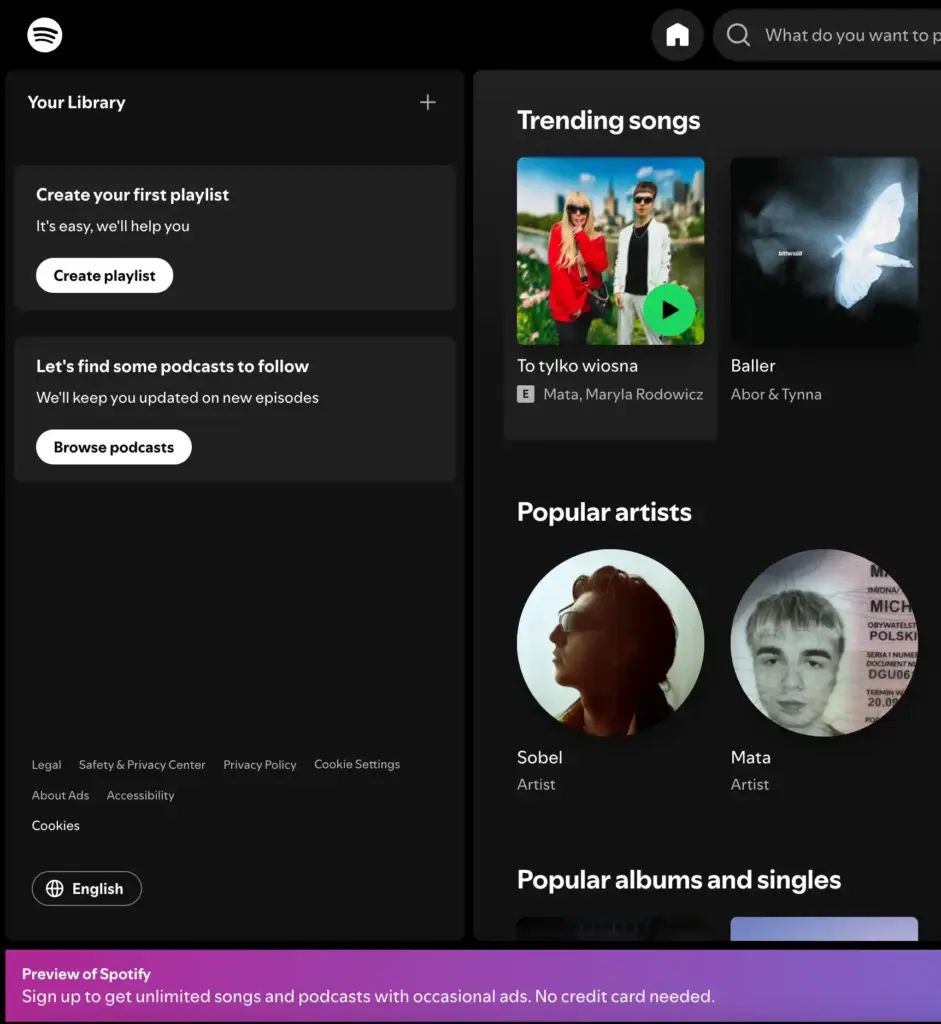Open To tylko wiosna cover art
Screen dimensions: 941x1024
611,251
